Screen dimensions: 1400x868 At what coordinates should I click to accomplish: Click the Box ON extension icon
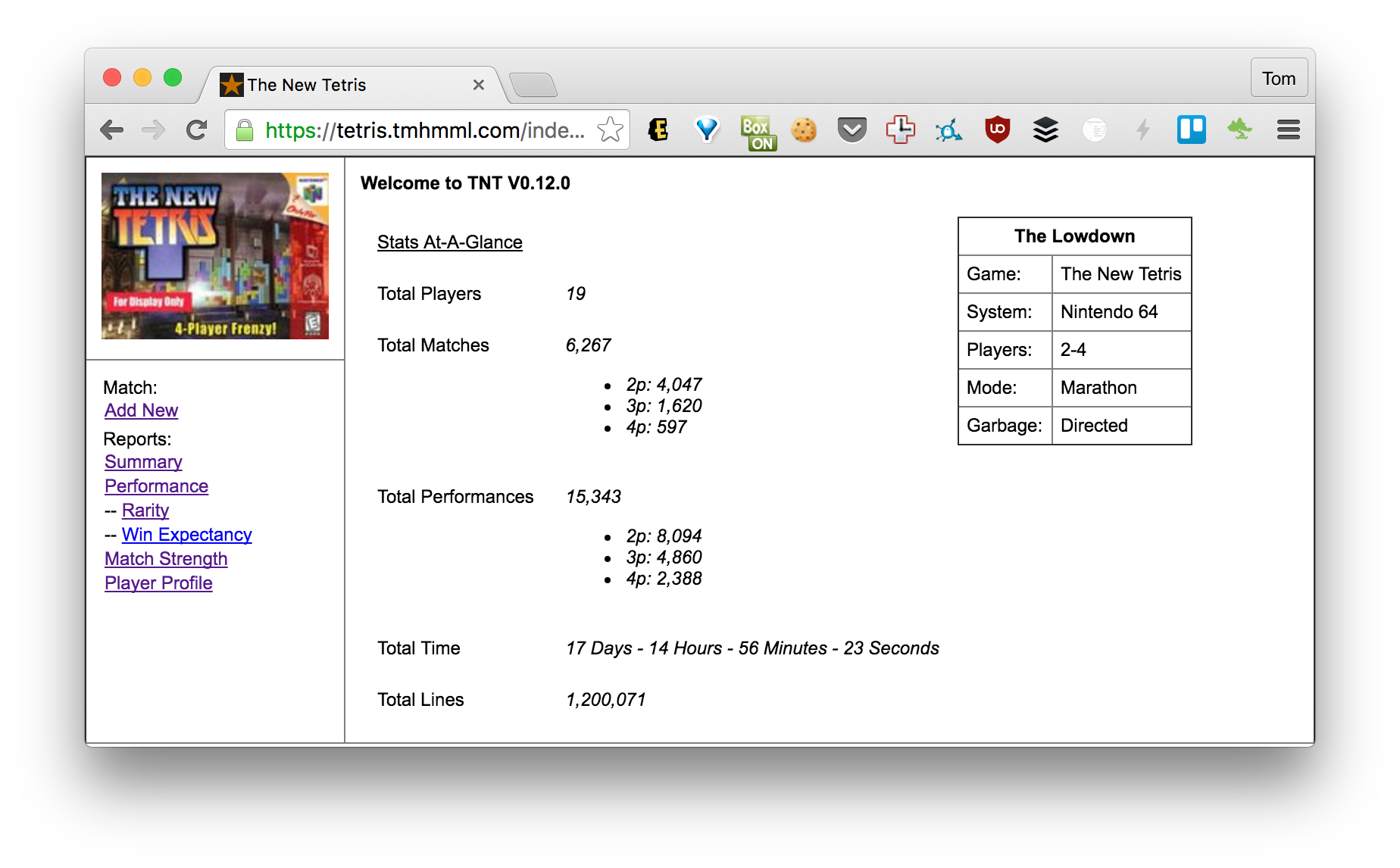click(x=758, y=133)
